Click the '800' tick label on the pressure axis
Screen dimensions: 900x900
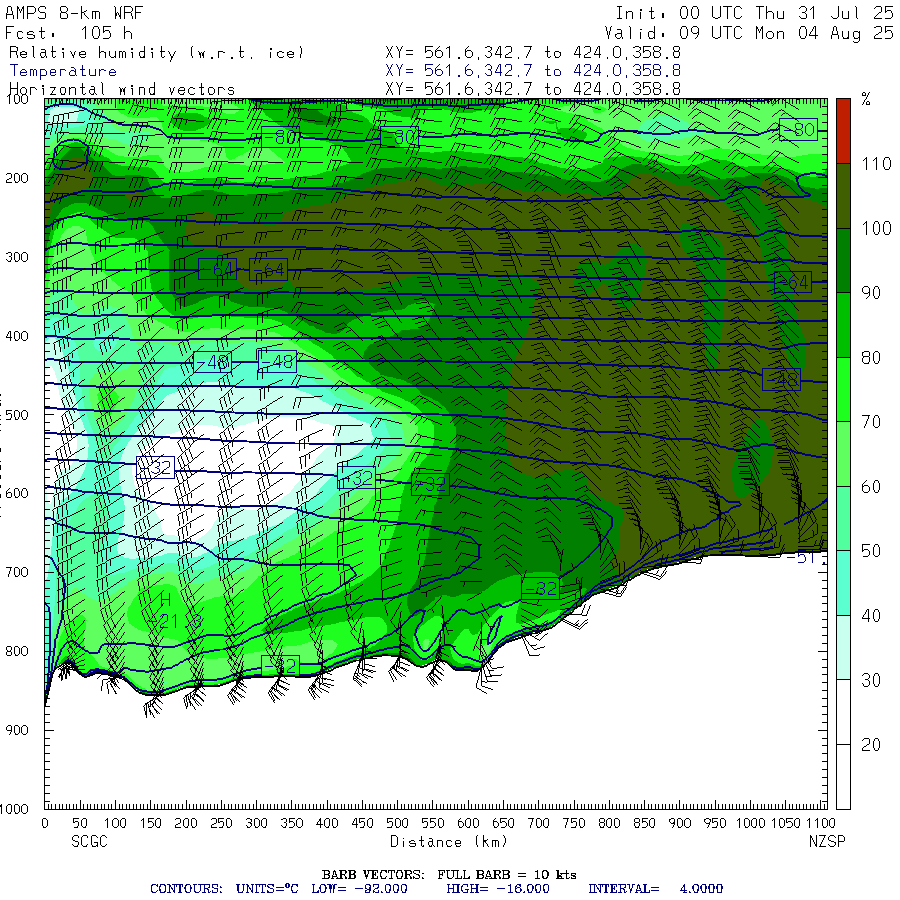pyautogui.click(x=17, y=651)
